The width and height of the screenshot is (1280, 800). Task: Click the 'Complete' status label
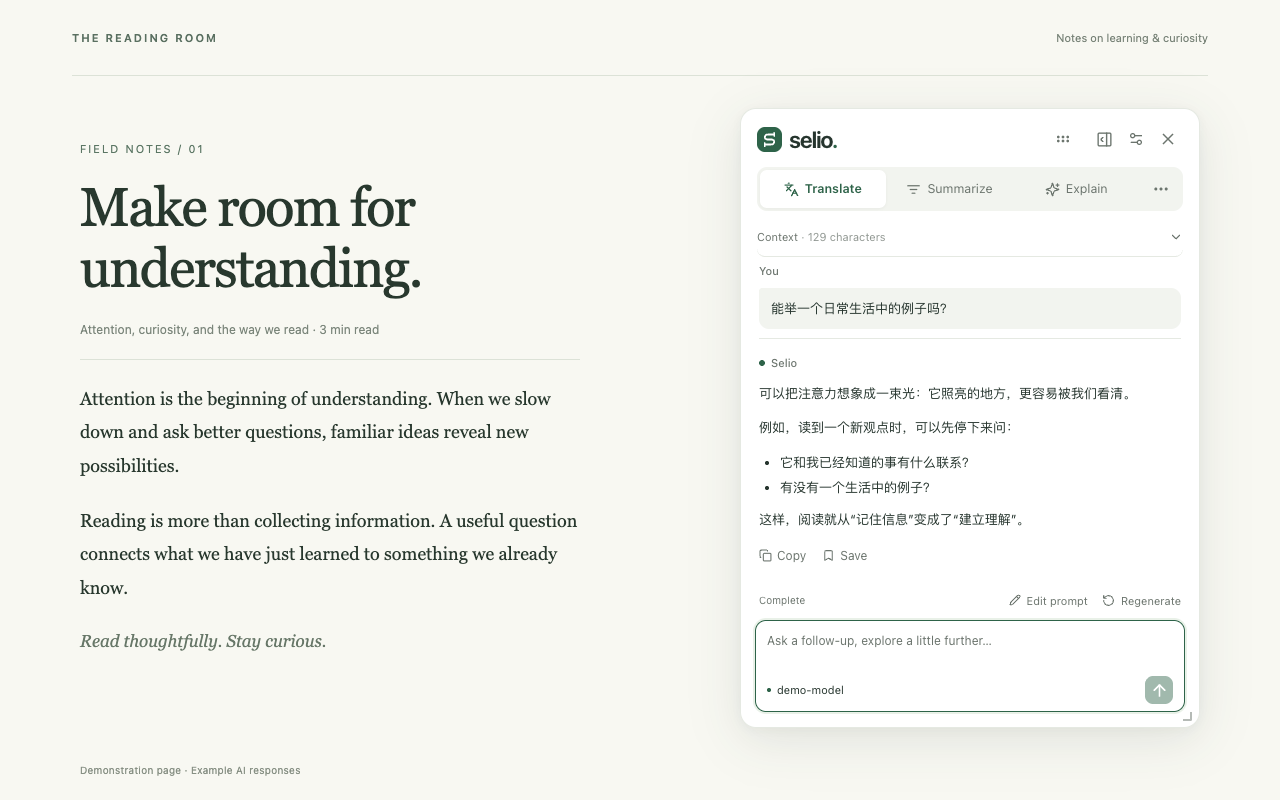(x=782, y=601)
